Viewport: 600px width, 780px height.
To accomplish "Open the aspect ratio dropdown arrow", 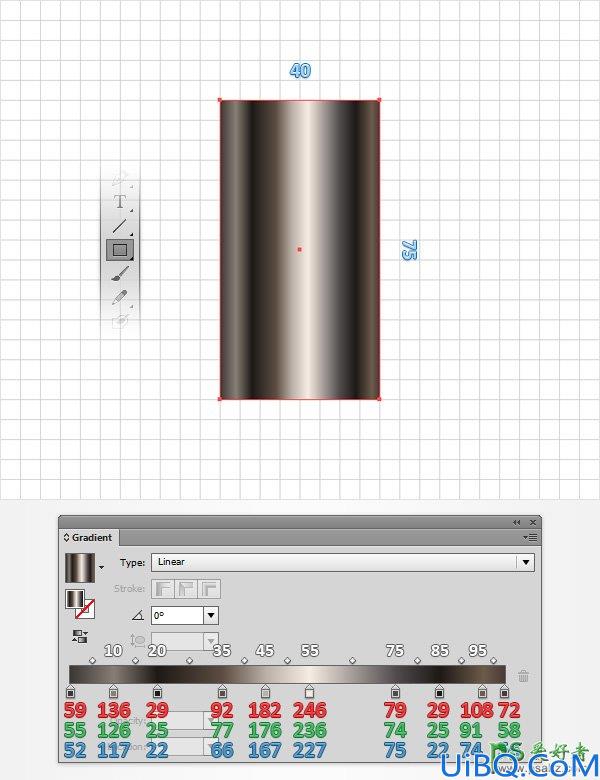I will [x=211, y=641].
